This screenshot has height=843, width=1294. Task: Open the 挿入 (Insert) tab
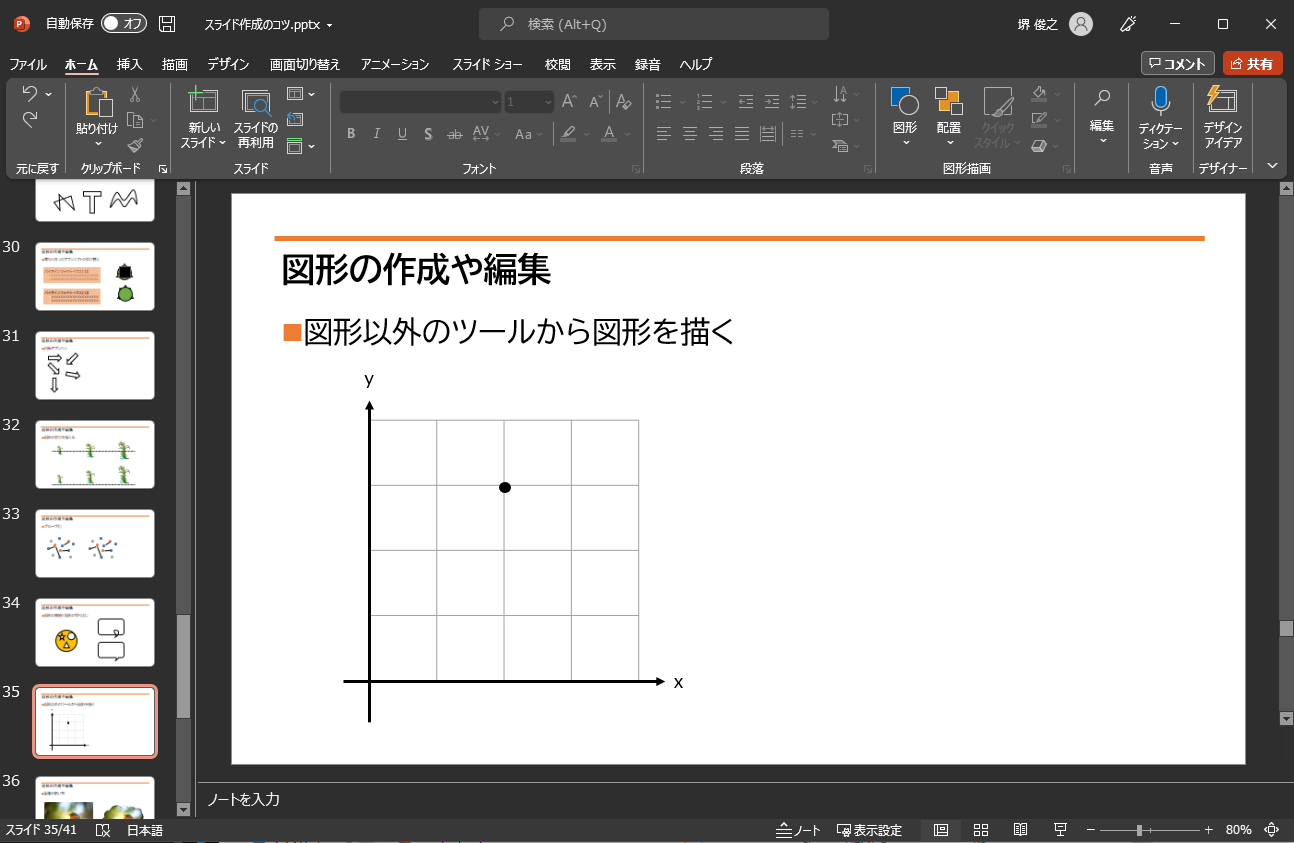[129, 64]
